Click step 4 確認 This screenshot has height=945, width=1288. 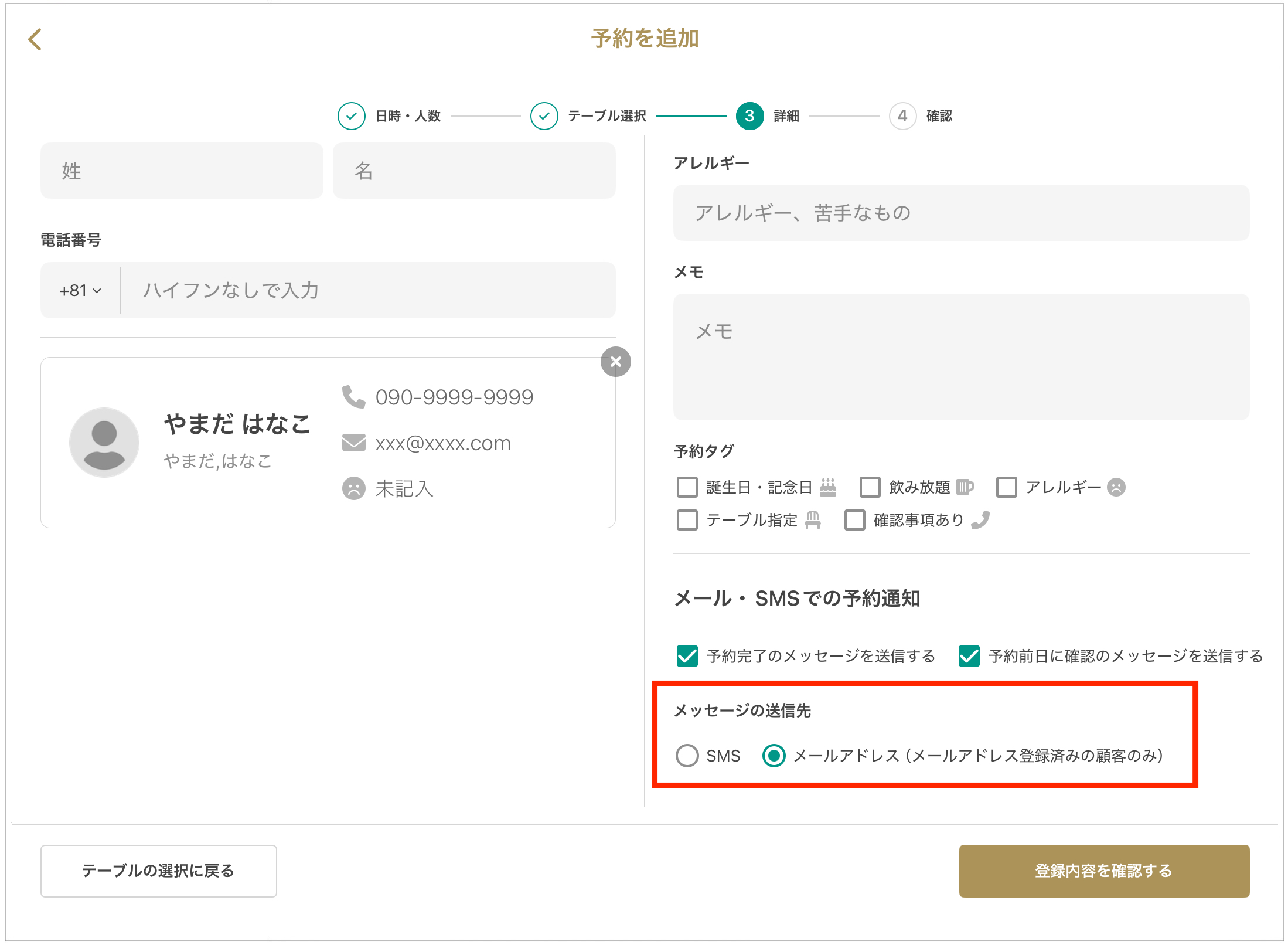tap(903, 116)
